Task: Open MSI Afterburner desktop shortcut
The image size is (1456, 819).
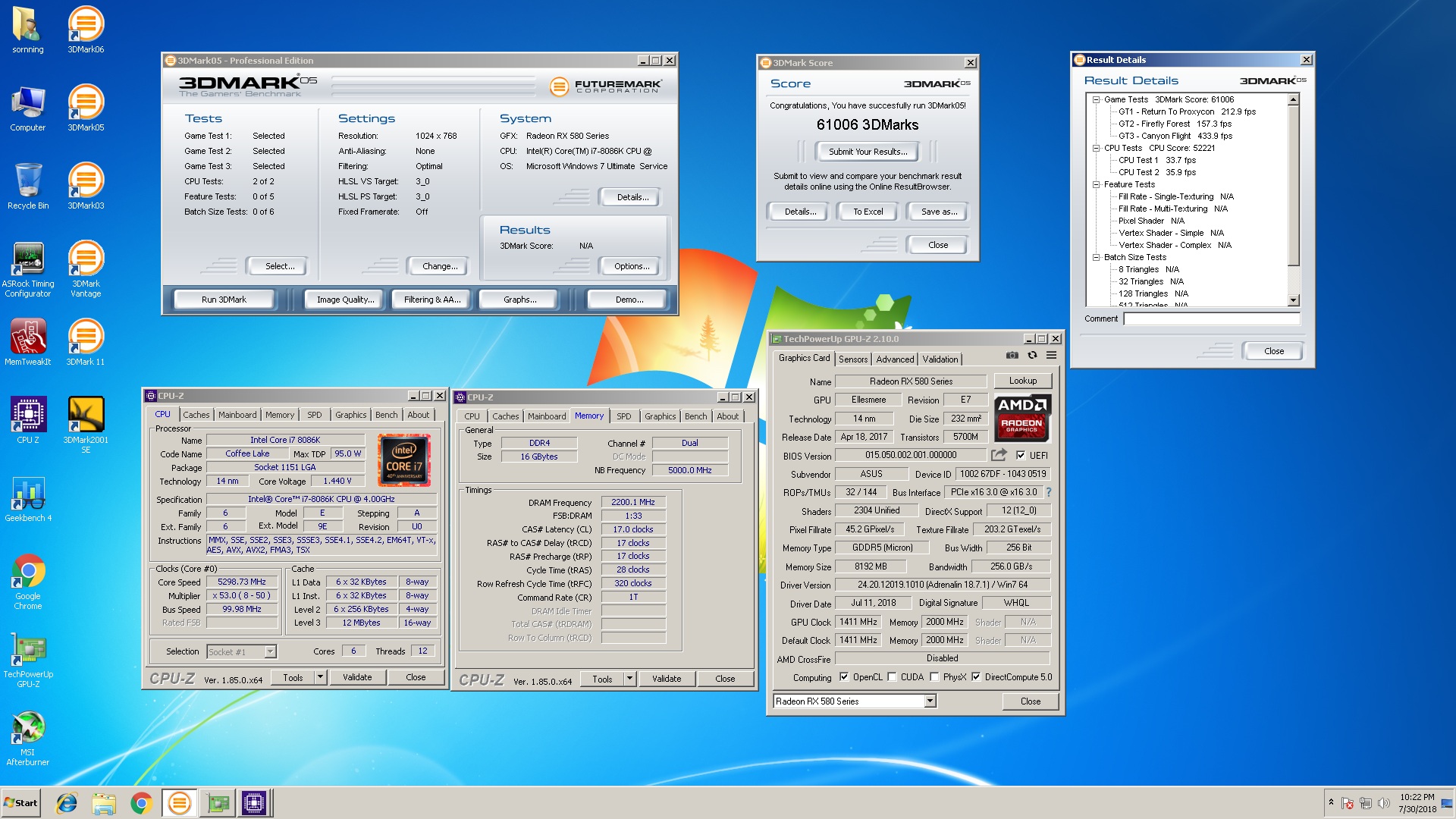Action: point(28,738)
